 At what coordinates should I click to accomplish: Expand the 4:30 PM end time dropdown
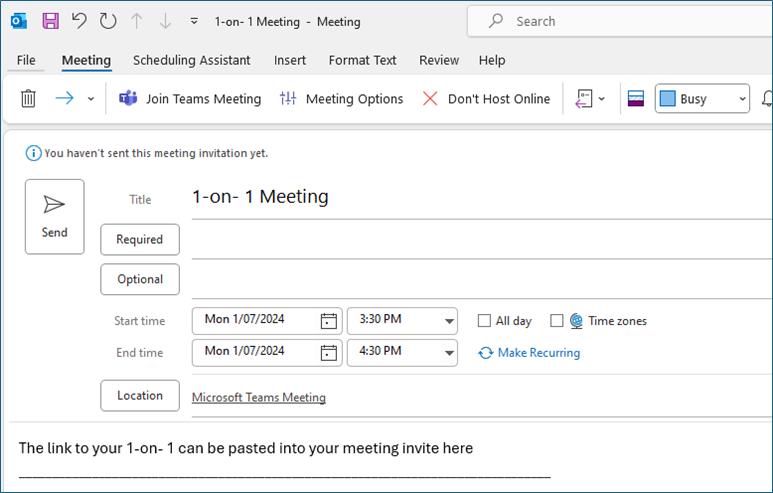[x=447, y=352]
